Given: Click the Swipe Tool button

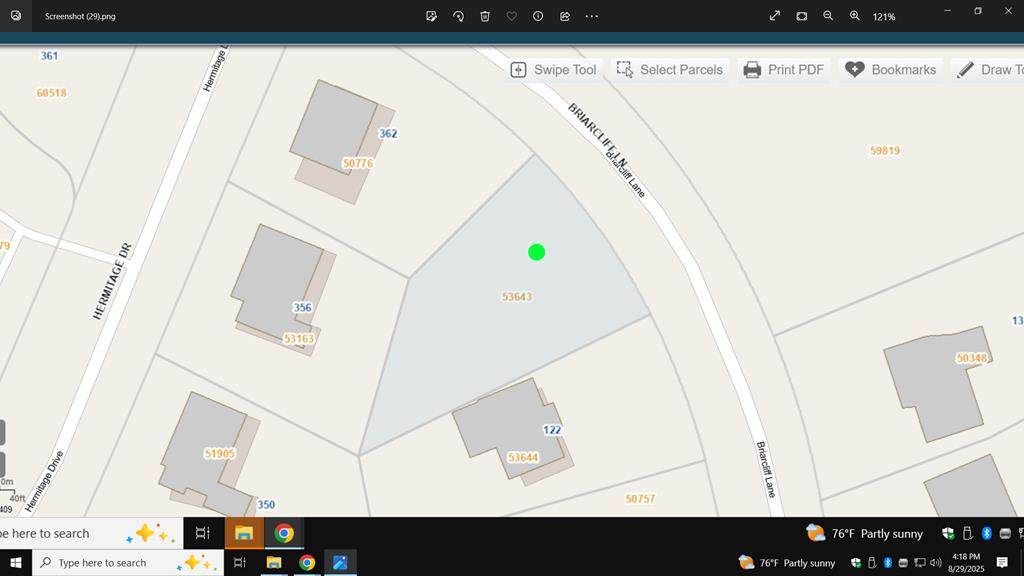Looking at the screenshot, I should pyautogui.click(x=554, y=70).
